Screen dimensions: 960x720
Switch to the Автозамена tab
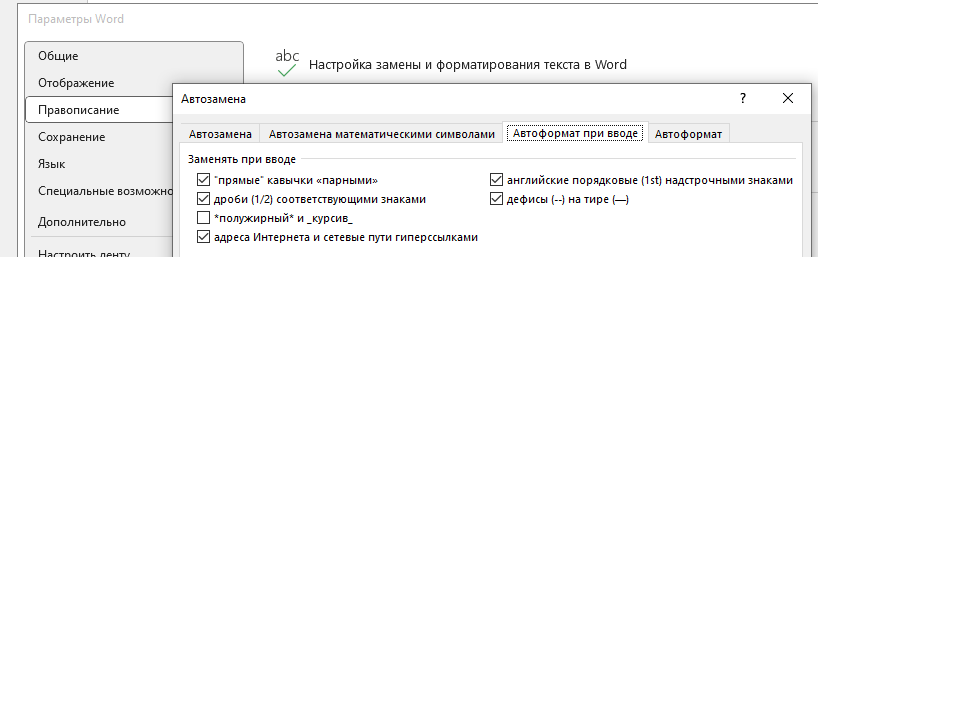point(220,133)
